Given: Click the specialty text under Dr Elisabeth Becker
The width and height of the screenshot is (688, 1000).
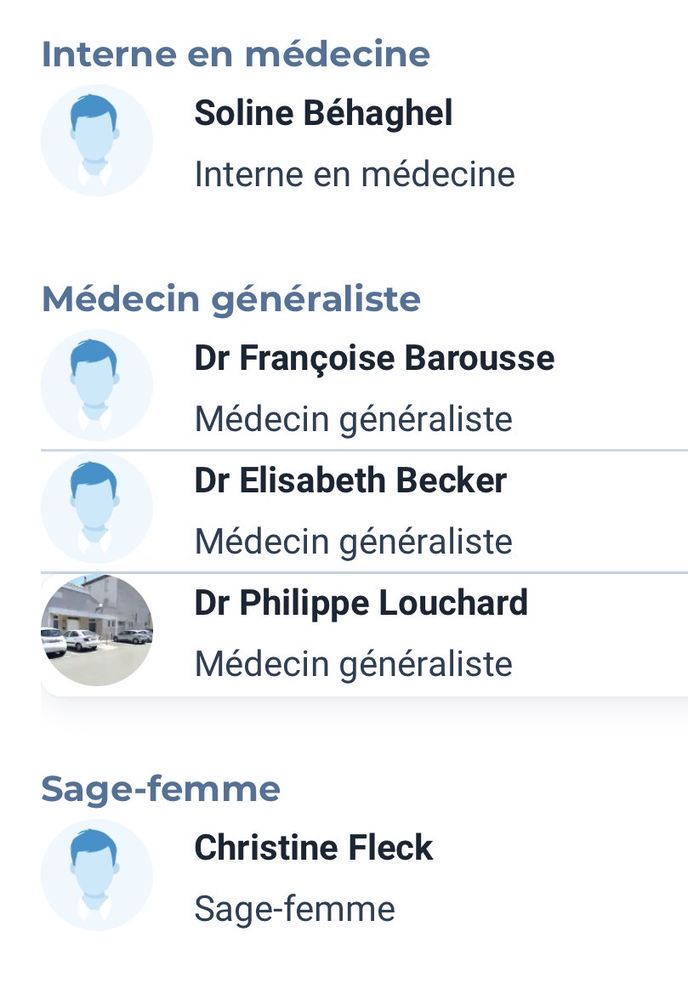Looking at the screenshot, I should pyautogui.click(x=353, y=541).
